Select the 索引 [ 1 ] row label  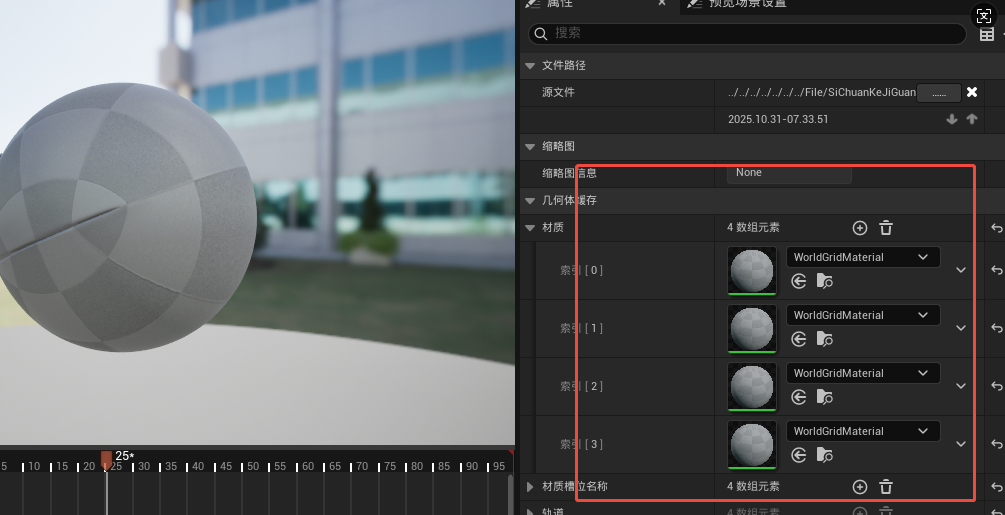[x=581, y=329]
